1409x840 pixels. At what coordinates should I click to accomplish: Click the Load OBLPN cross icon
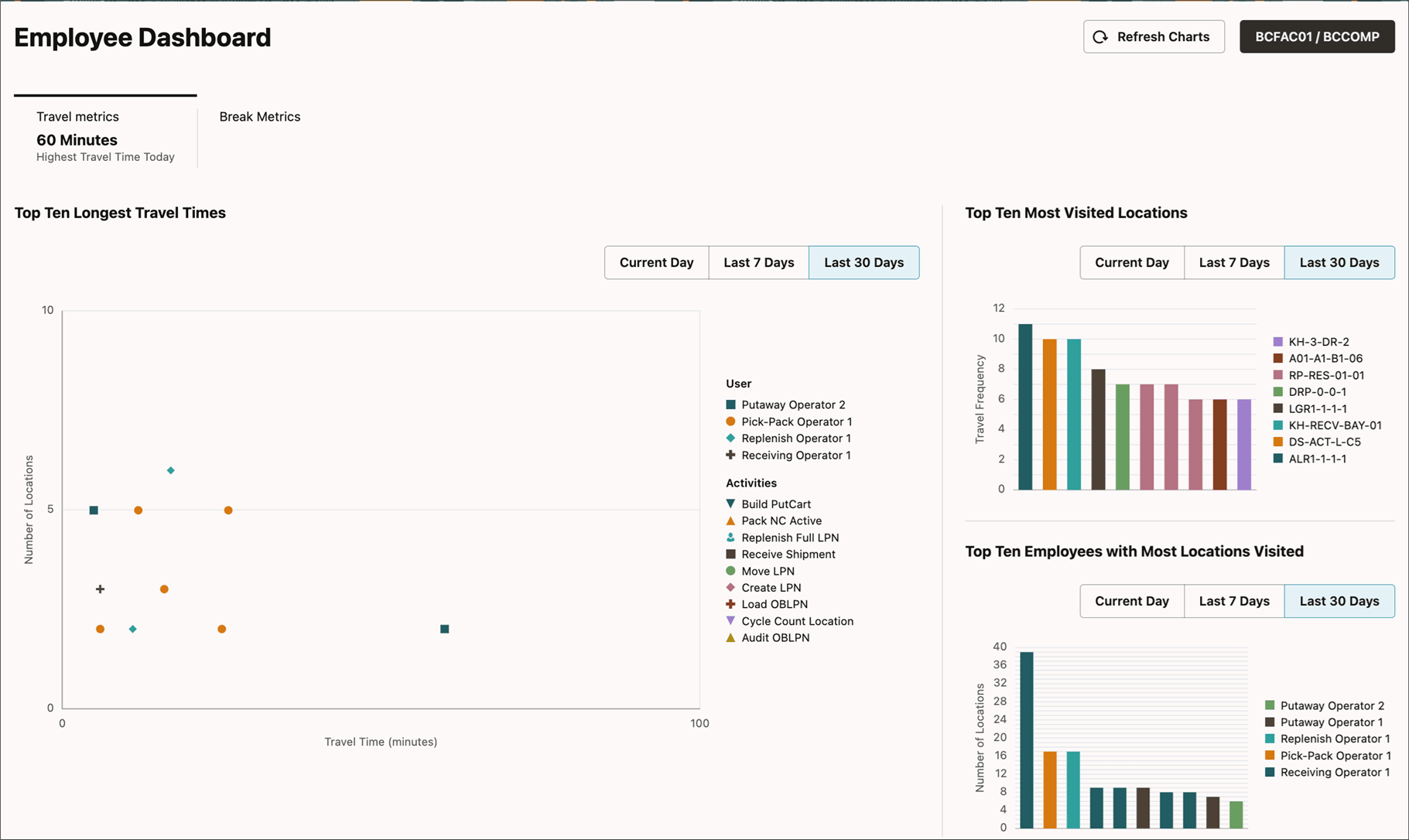730,604
